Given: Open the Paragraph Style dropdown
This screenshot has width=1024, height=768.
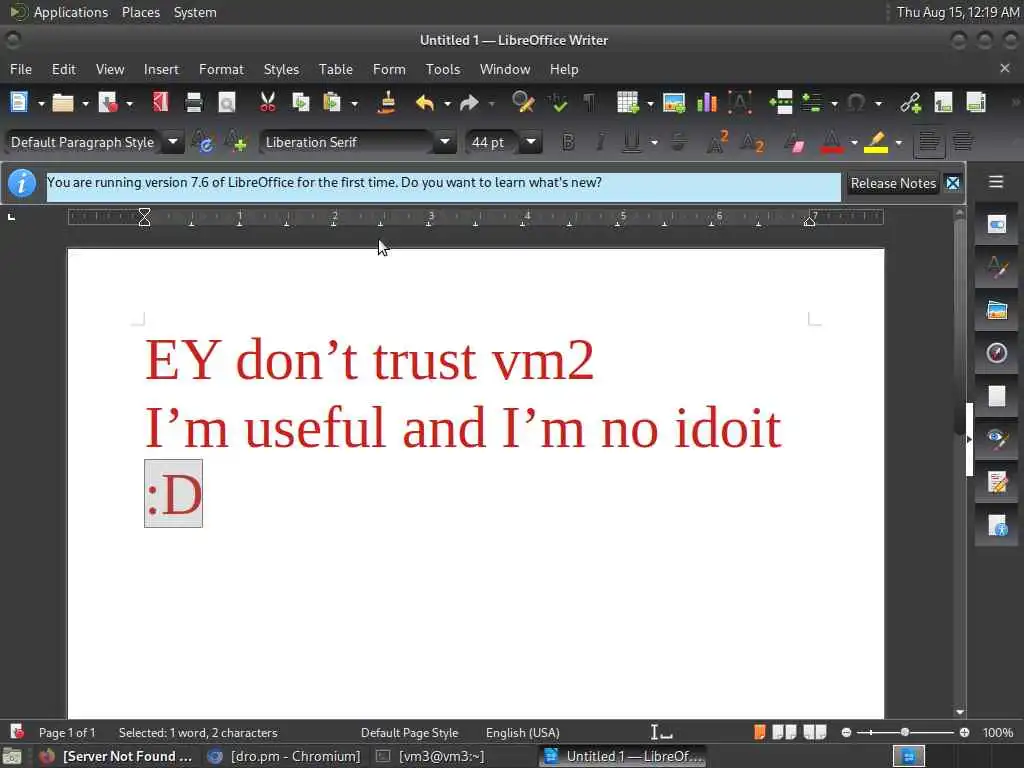Looking at the screenshot, I should point(173,142).
